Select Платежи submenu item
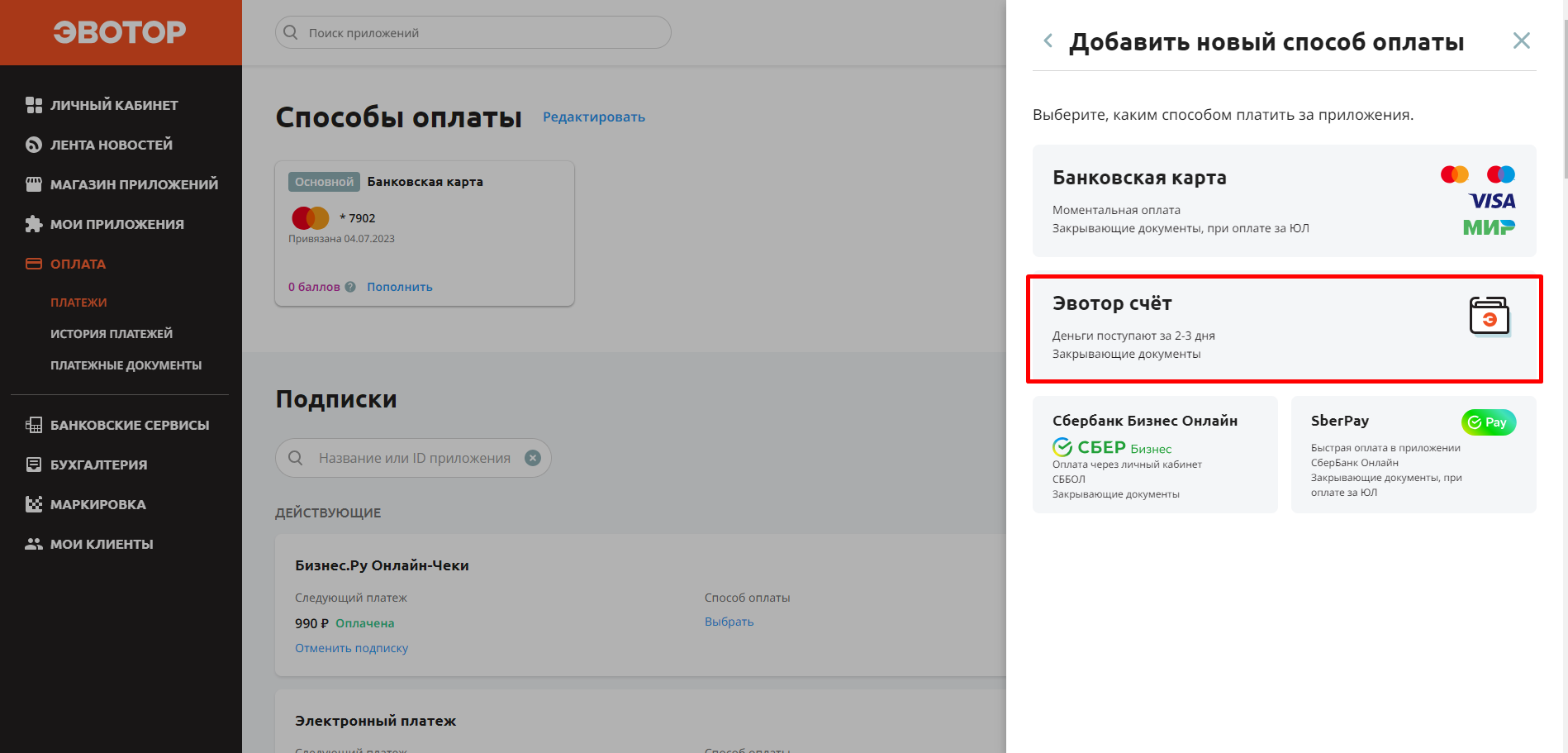This screenshot has width=1568, height=753. [x=78, y=303]
